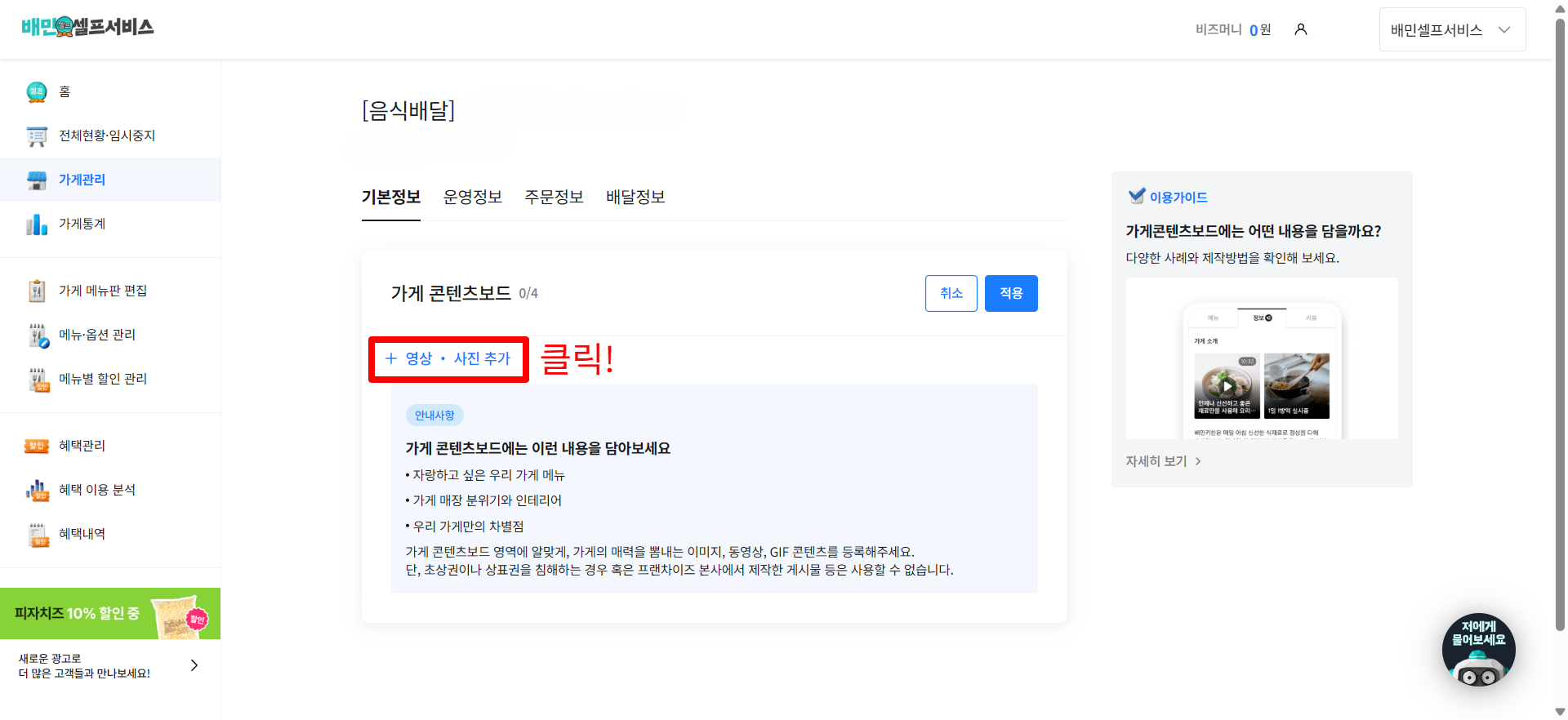Switch to the 배달정보 tab
The width and height of the screenshot is (1568, 720).
[635, 197]
